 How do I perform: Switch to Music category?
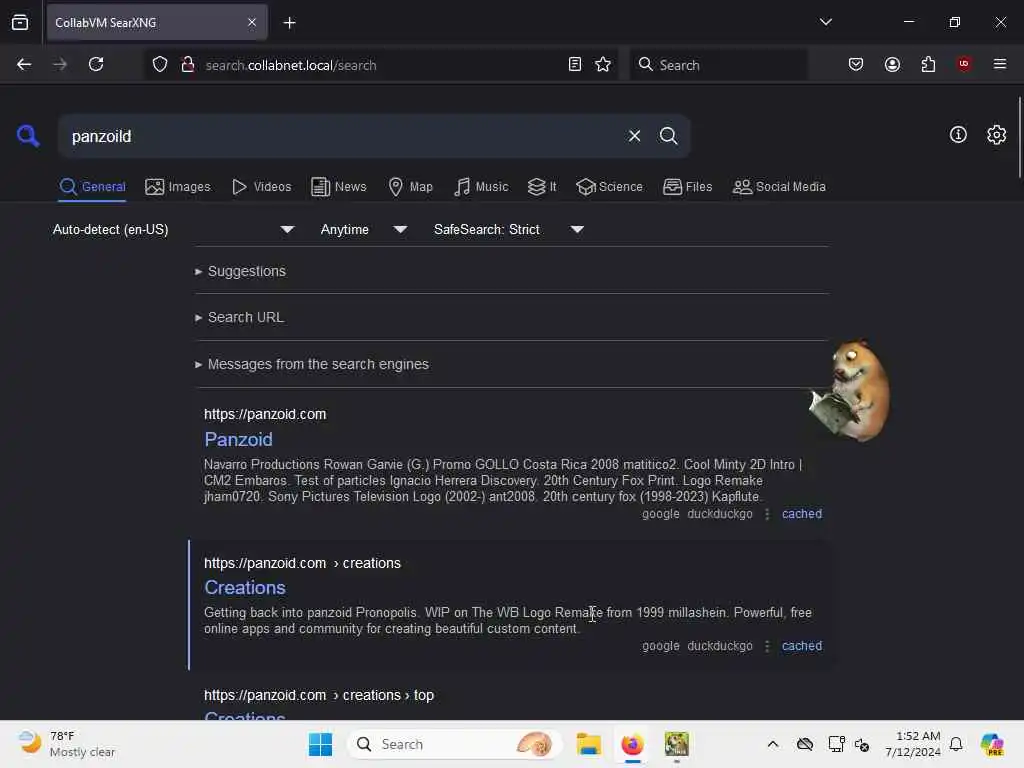[x=481, y=187]
